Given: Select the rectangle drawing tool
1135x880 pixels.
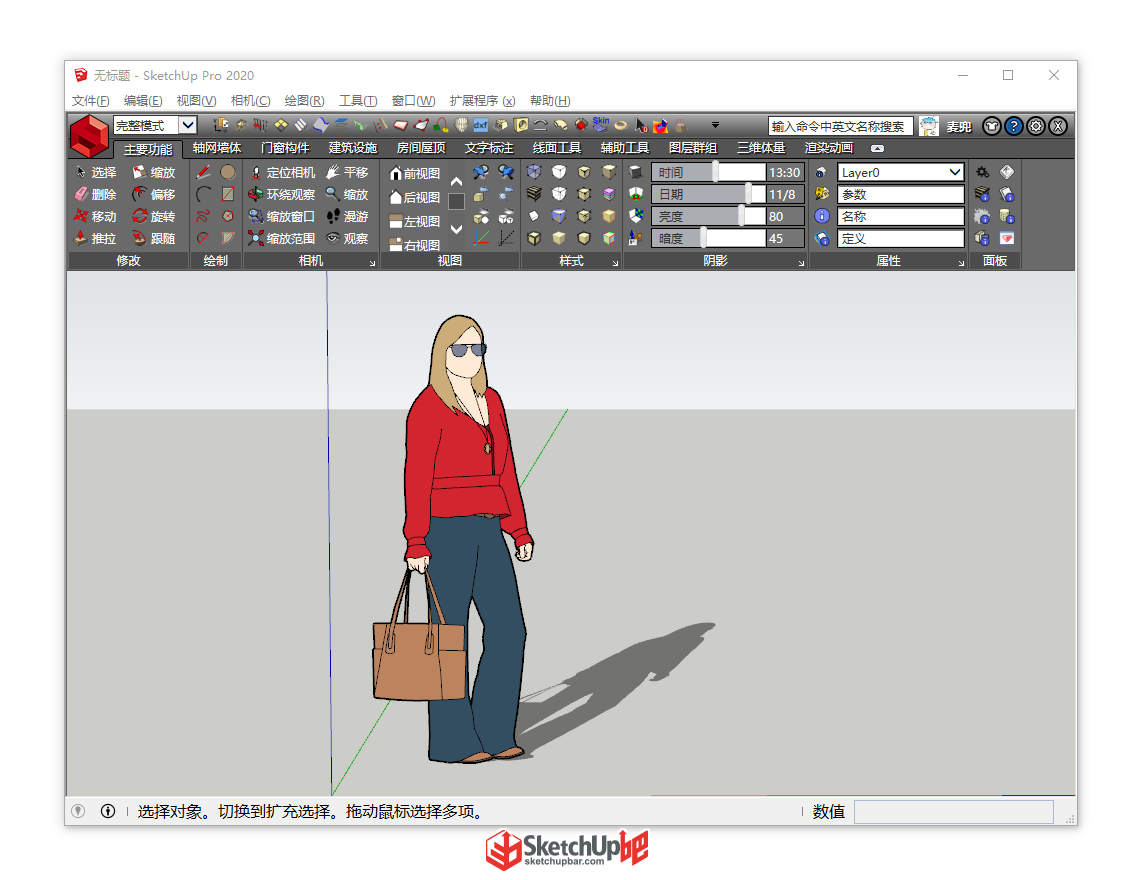Looking at the screenshot, I should [228, 194].
